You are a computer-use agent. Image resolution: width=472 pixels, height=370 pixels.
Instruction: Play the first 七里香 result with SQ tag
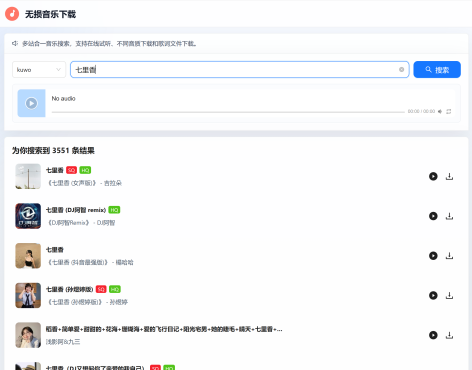[x=433, y=176]
